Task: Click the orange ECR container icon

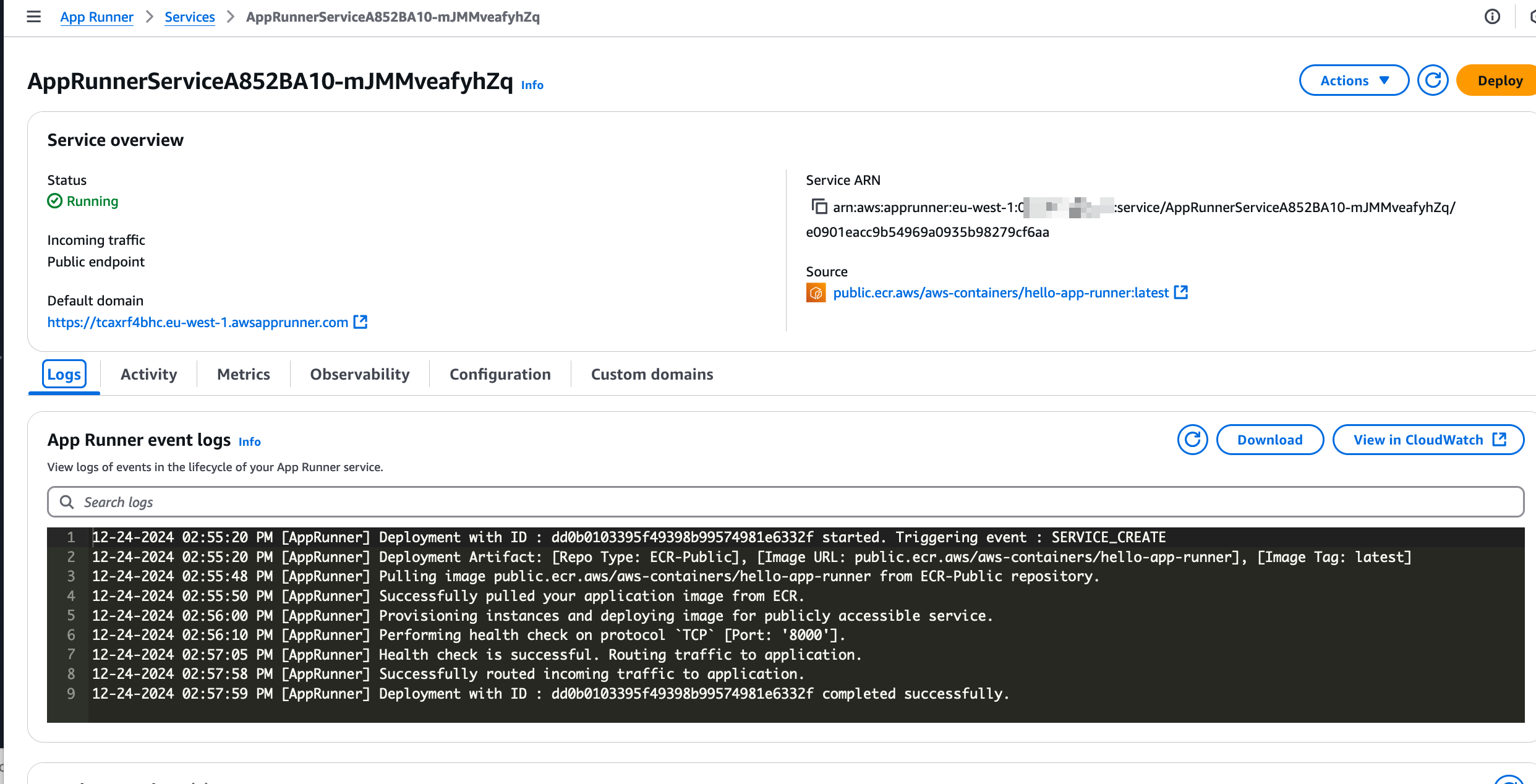Action: [x=816, y=292]
